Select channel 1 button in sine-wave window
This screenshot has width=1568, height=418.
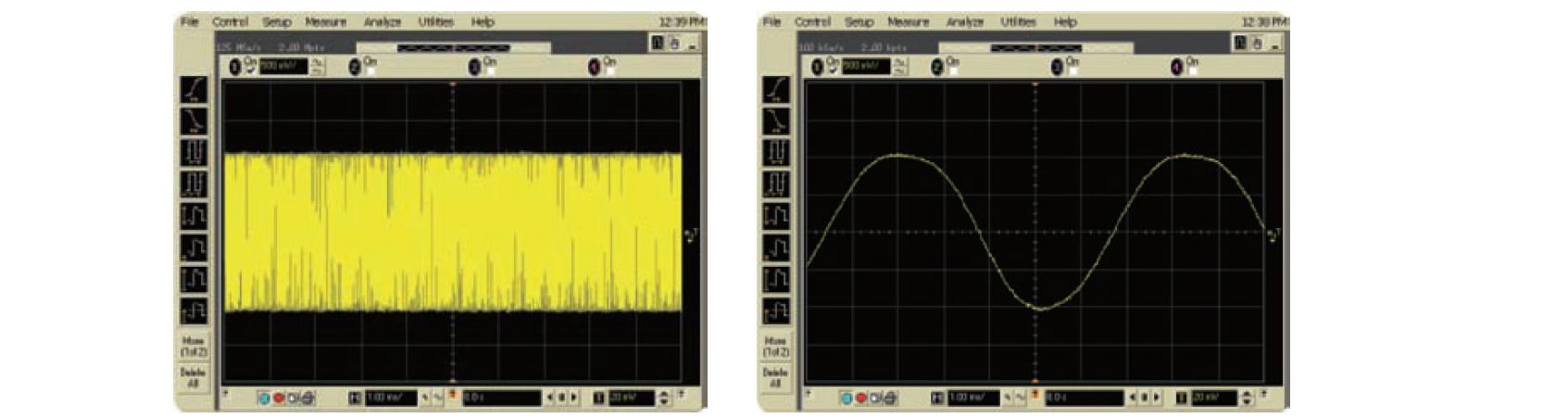point(817,67)
